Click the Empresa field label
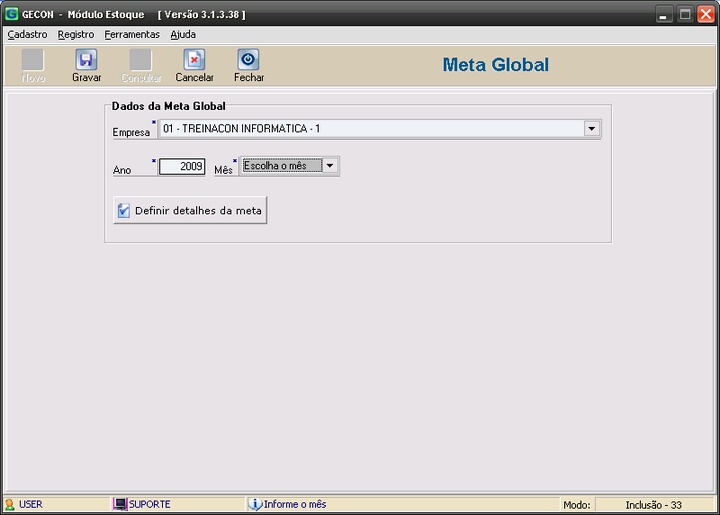The image size is (720, 515). pyautogui.click(x=131, y=132)
